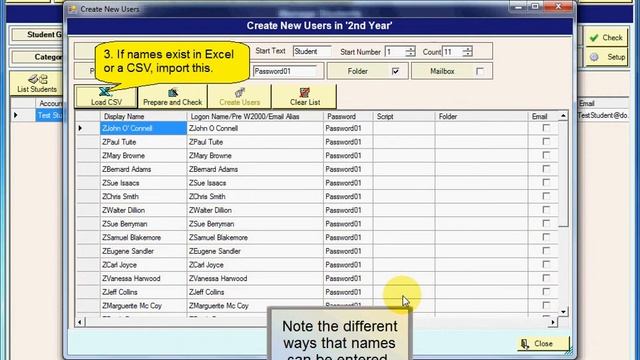The height and width of the screenshot is (360, 640).
Task: Enable Email checkbox for ZChris Smith
Action: (546, 196)
